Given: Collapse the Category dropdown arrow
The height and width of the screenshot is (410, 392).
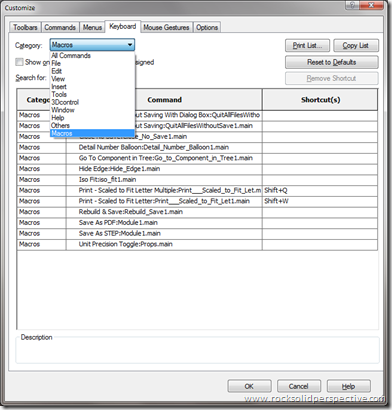Looking at the screenshot, I should point(130,45).
